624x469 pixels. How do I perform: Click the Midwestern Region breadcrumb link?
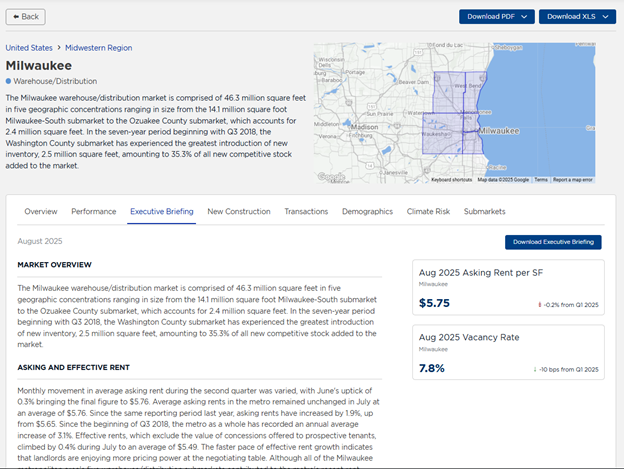tap(101, 47)
